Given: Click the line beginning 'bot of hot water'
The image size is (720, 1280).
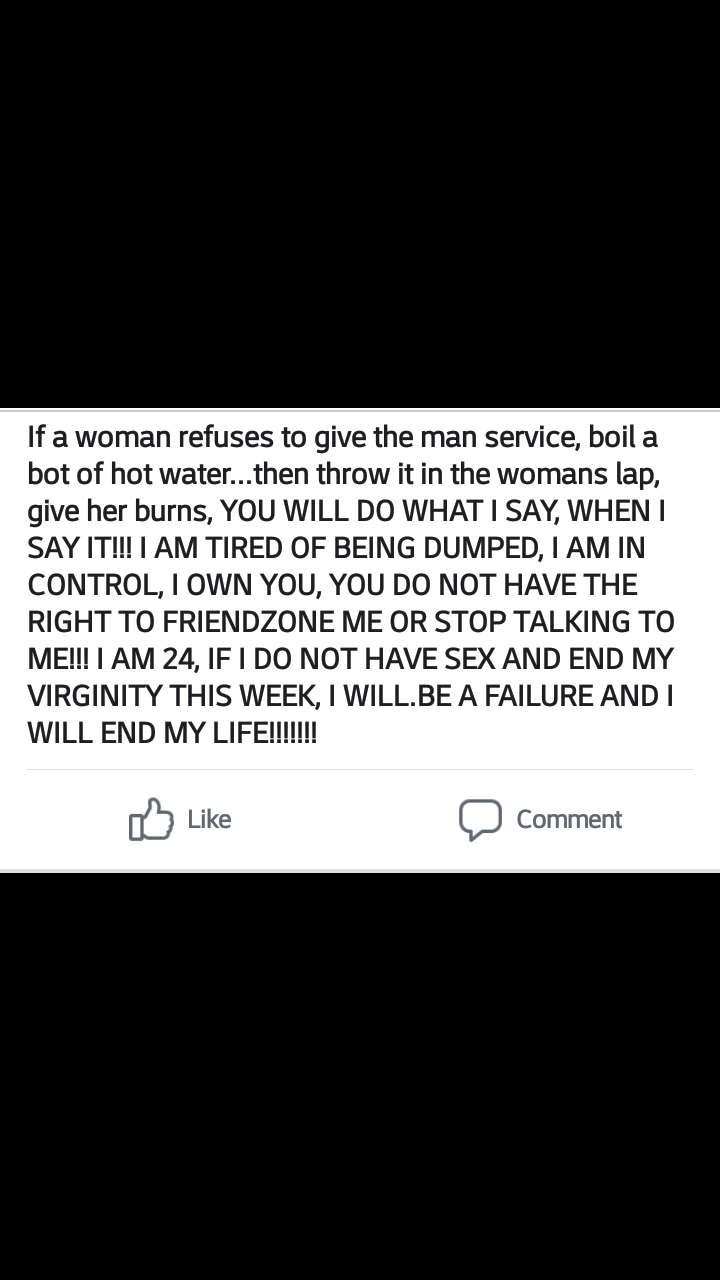Looking at the screenshot, I should [x=343, y=474].
